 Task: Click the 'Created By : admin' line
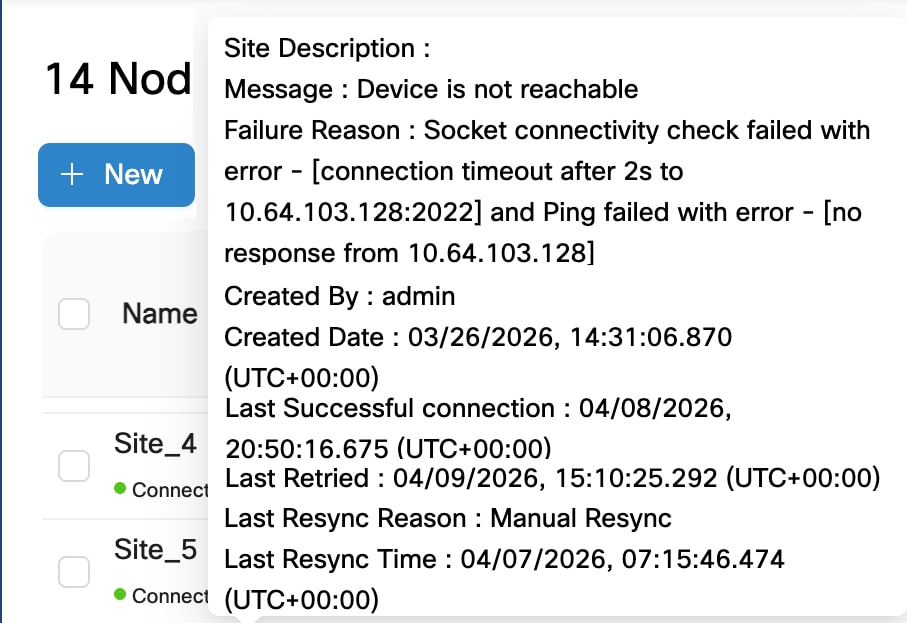pos(339,296)
